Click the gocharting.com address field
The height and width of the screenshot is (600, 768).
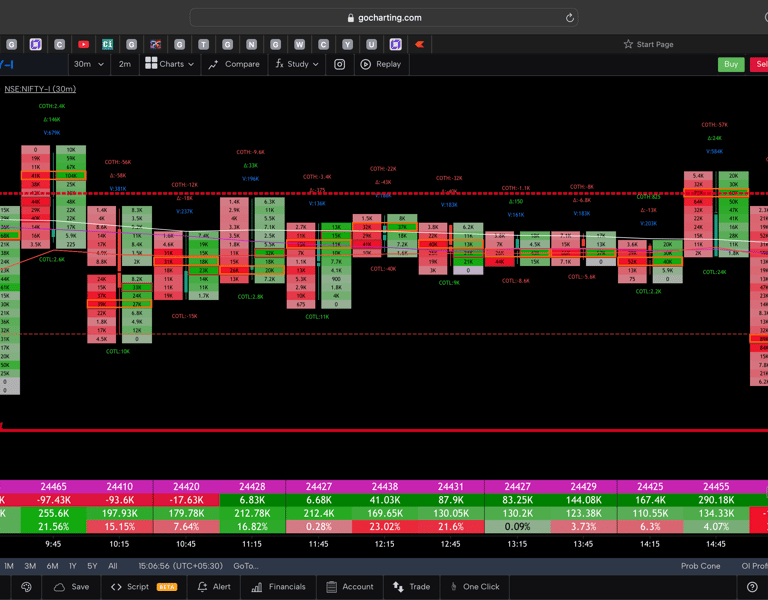click(x=384, y=18)
